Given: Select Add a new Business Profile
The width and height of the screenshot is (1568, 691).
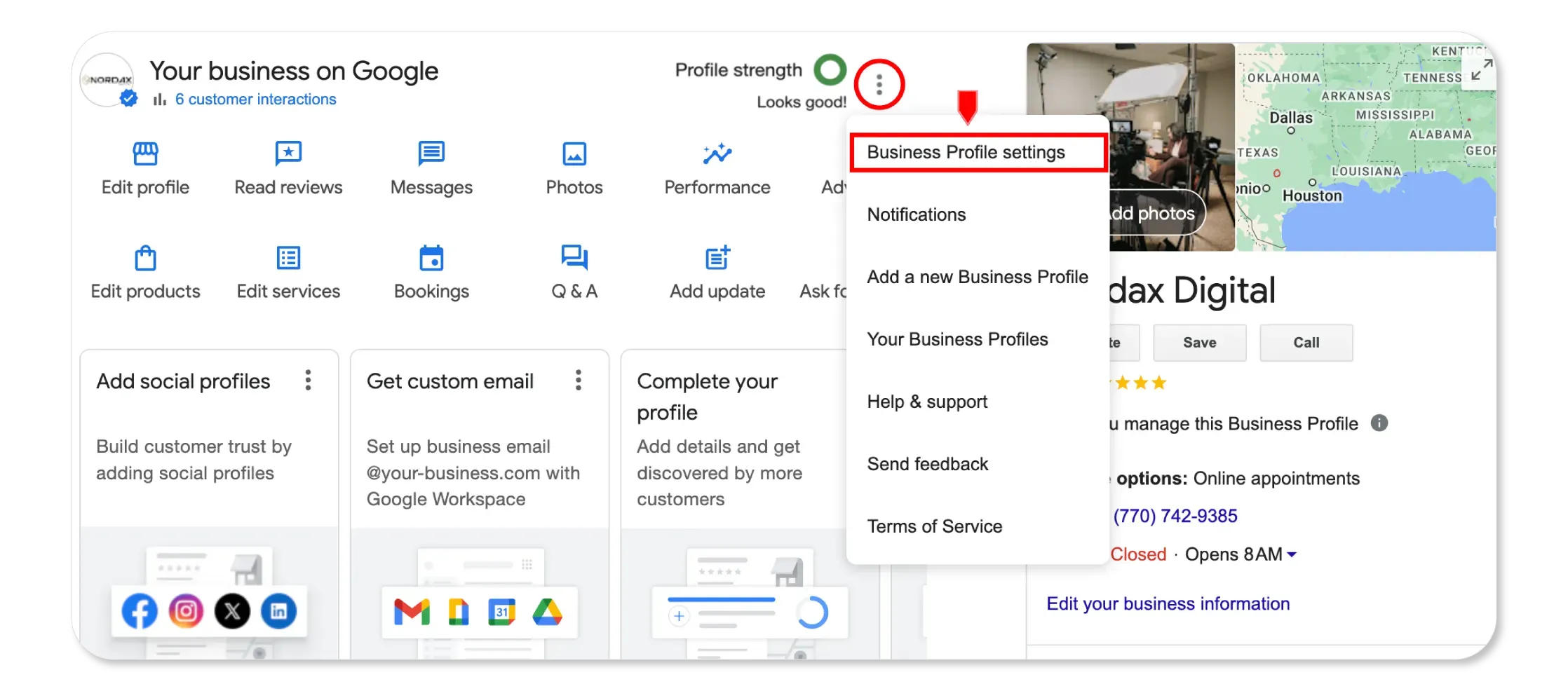Looking at the screenshot, I should pos(977,278).
